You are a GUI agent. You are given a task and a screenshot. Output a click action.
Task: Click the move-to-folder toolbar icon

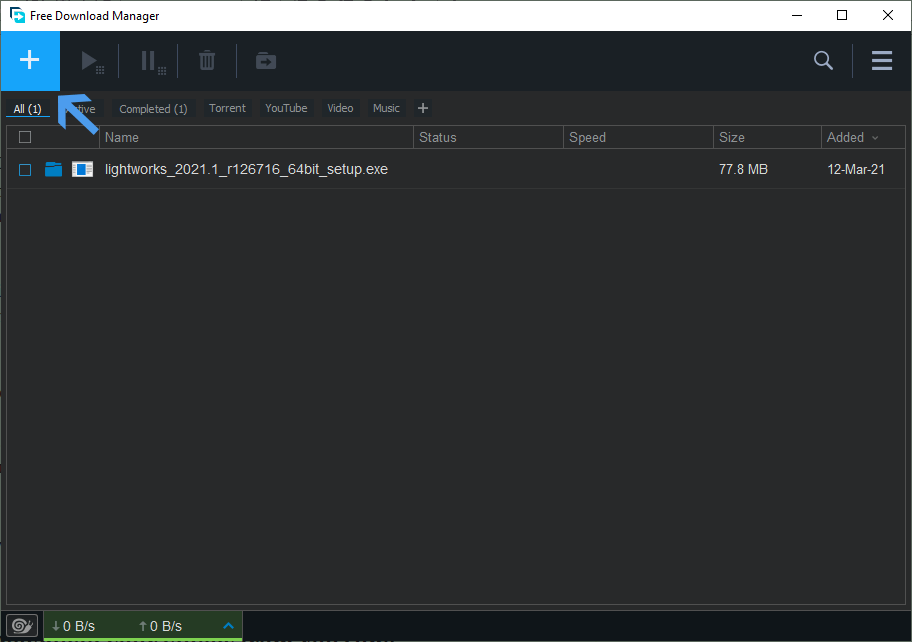click(x=266, y=60)
